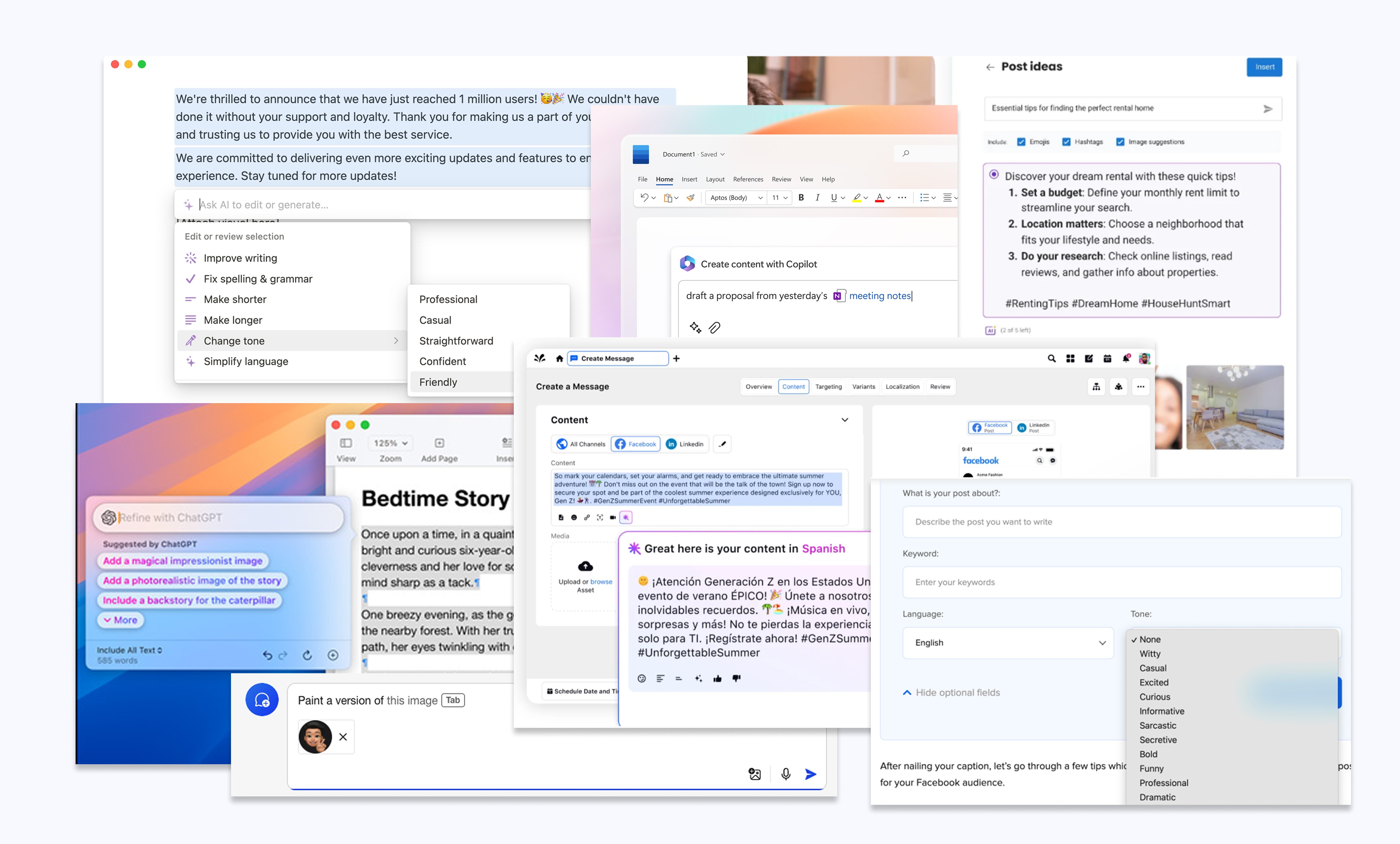Image resolution: width=1400 pixels, height=844 pixels.
Task: Click the microphone icon in prompt box
Action: pyautogui.click(x=786, y=774)
